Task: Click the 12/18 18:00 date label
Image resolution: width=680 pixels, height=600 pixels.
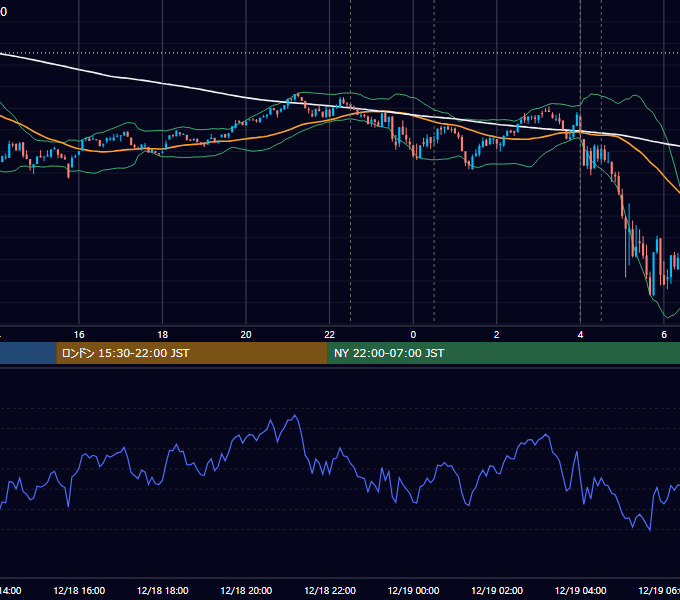Action: point(163,590)
